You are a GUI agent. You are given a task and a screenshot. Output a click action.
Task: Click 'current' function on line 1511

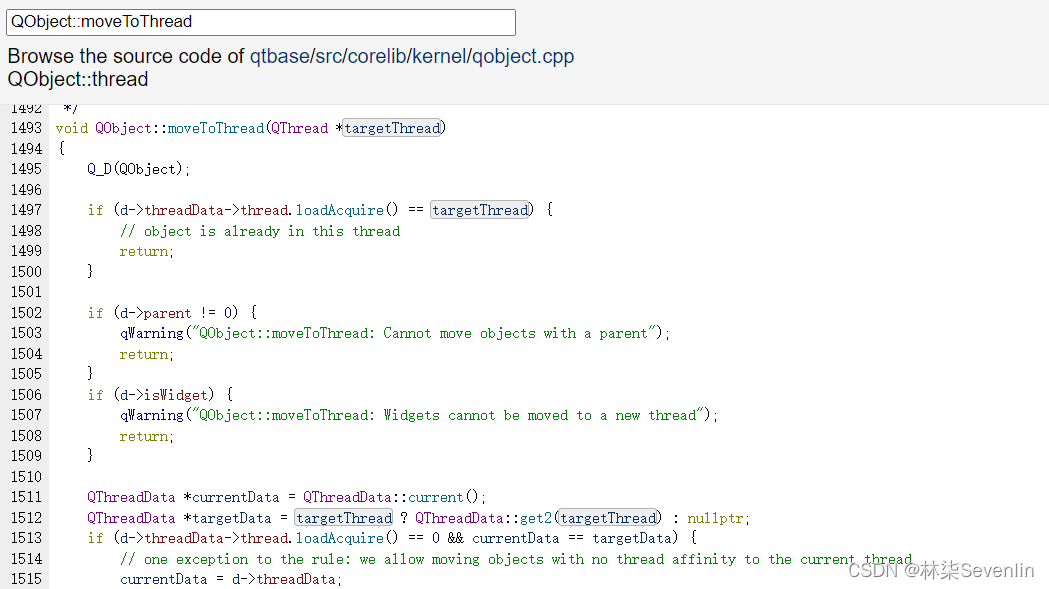(x=436, y=497)
